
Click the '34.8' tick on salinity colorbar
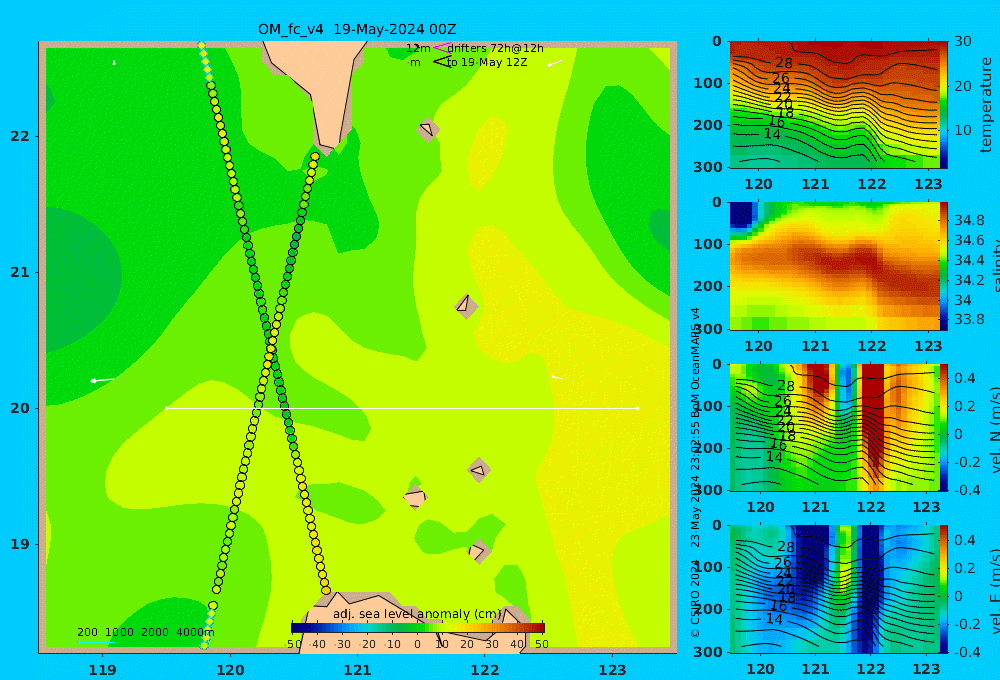tap(969, 220)
